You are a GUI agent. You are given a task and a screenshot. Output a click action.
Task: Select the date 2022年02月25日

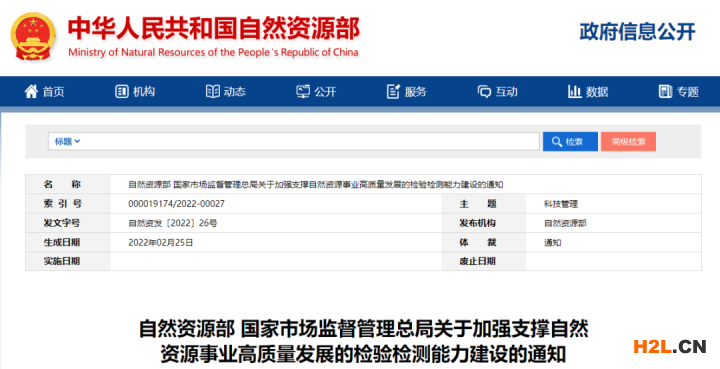pyautogui.click(x=161, y=242)
